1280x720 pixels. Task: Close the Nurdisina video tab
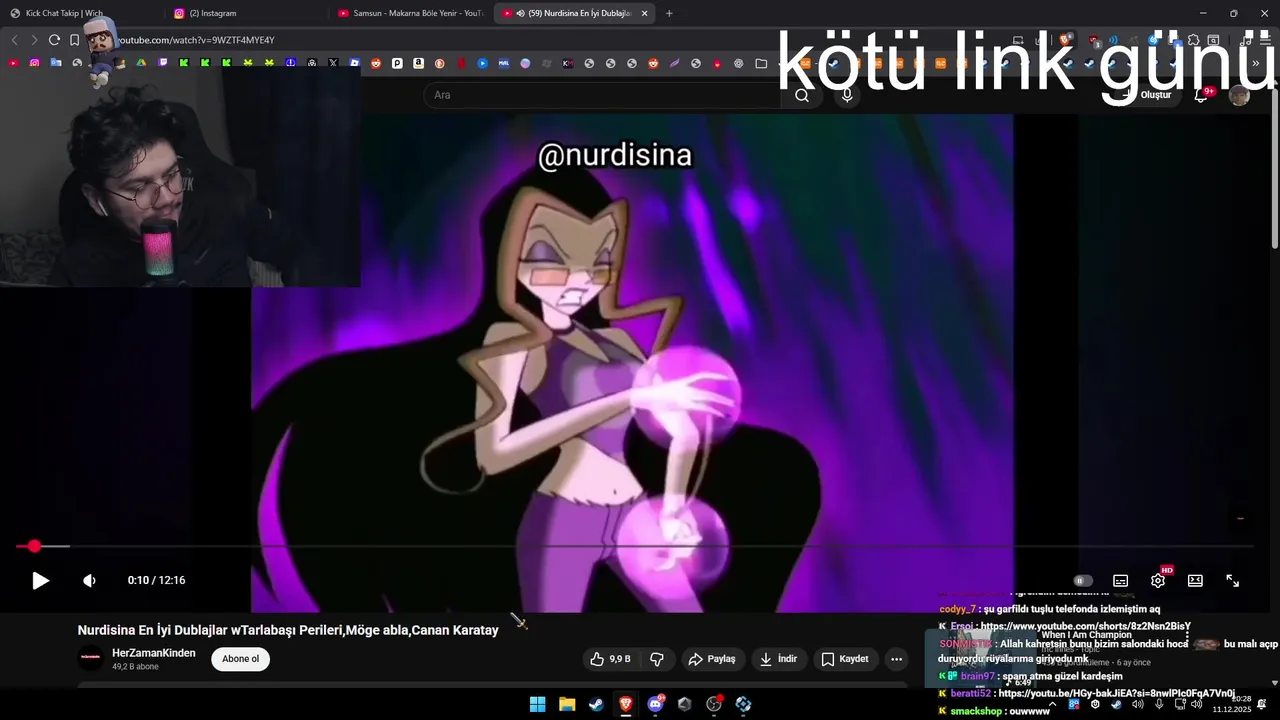click(x=644, y=13)
